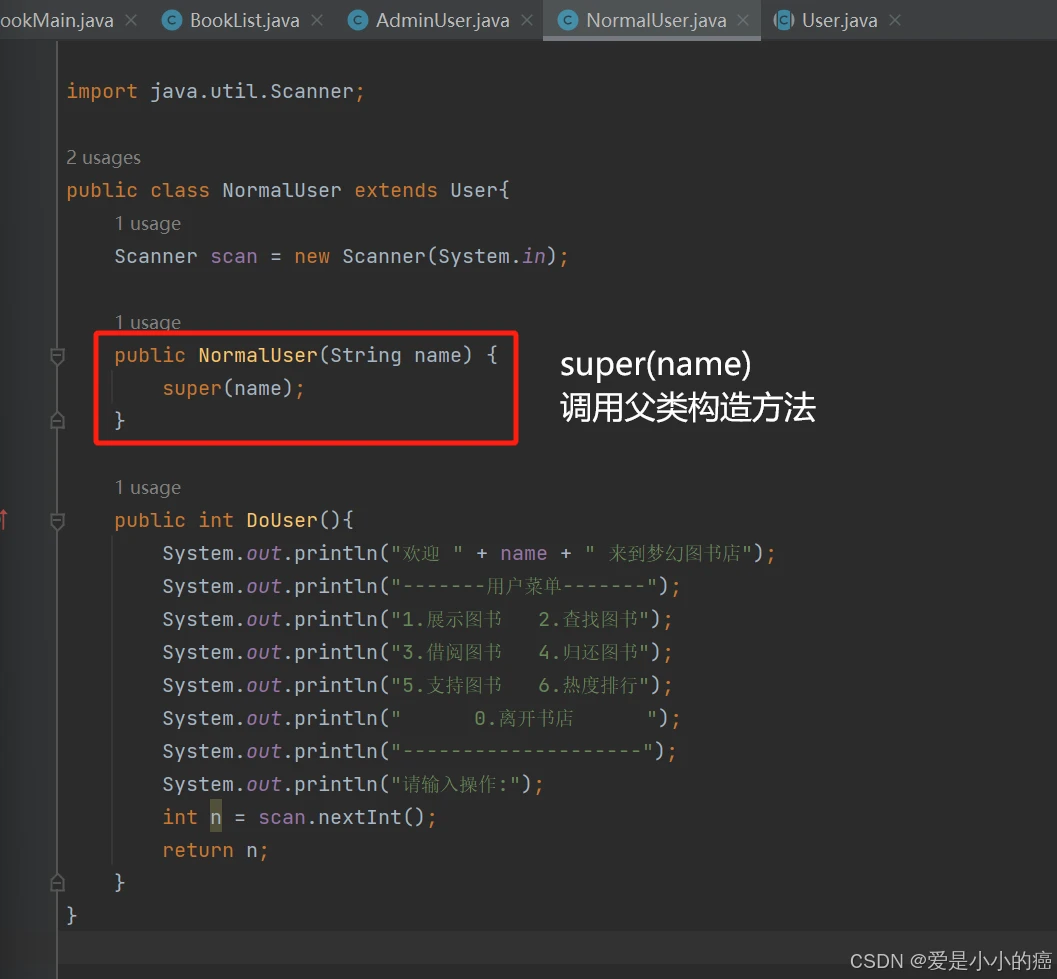Image resolution: width=1057 pixels, height=979 pixels.
Task: Click the '3.借阅图书' println line
Action: coord(417,653)
